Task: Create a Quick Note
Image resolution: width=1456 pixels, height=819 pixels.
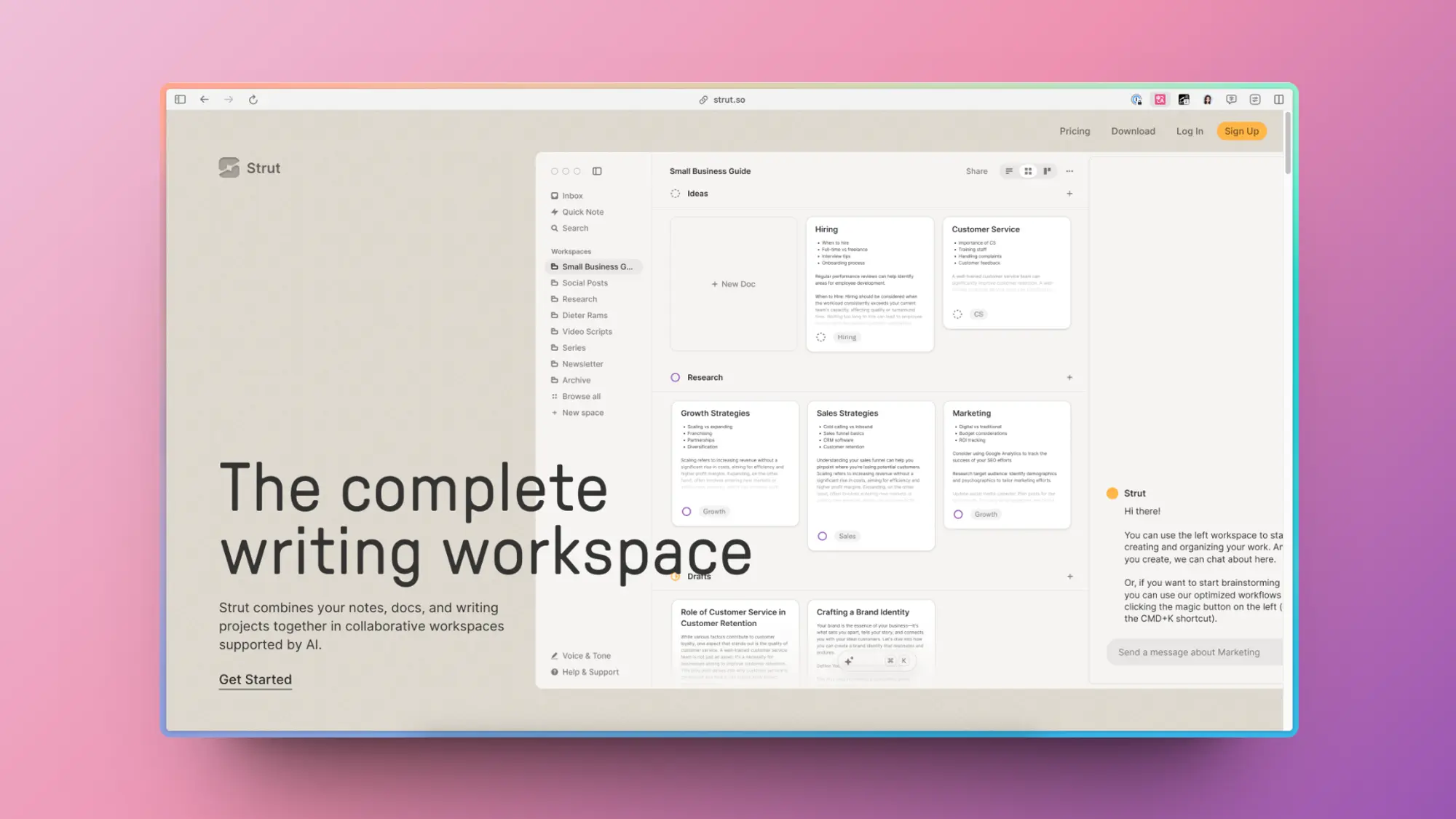Action: (577, 212)
